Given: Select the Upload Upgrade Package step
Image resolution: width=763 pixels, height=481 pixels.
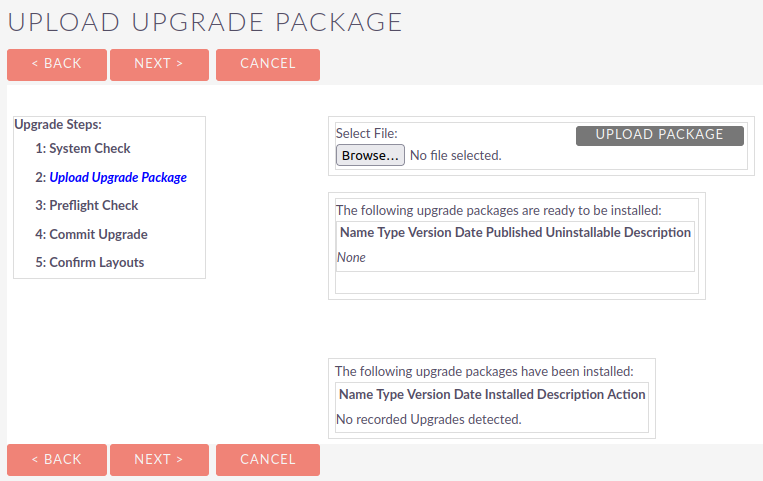Looking at the screenshot, I should (118, 177).
